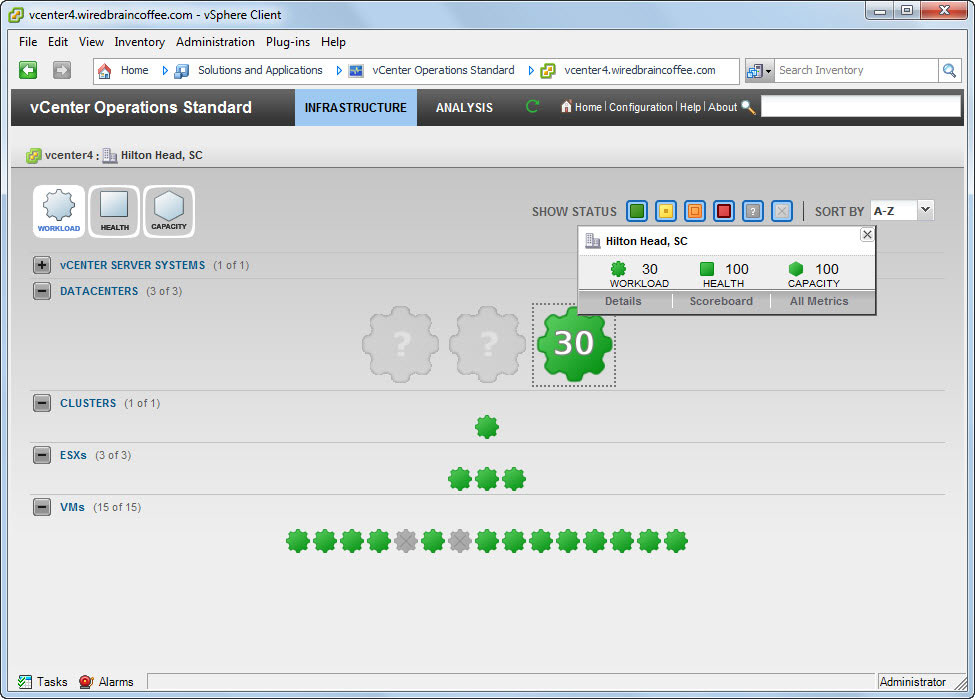The image size is (975, 699).
Task: Click the vCENTER SERVER SYSTEMS heading
Action: [x=132, y=265]
